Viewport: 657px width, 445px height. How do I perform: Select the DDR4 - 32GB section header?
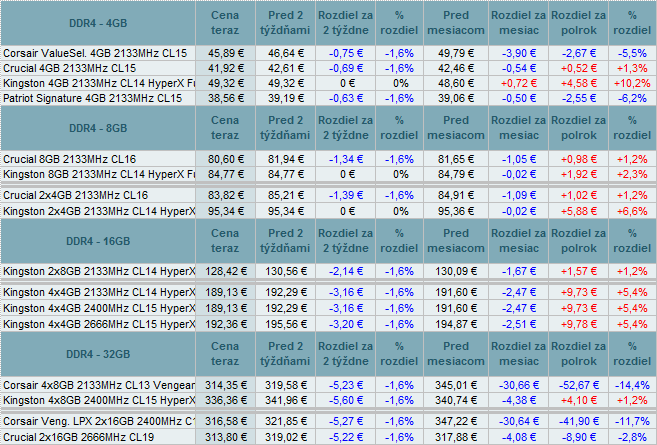pyautogui.click(x=98, y=354)
